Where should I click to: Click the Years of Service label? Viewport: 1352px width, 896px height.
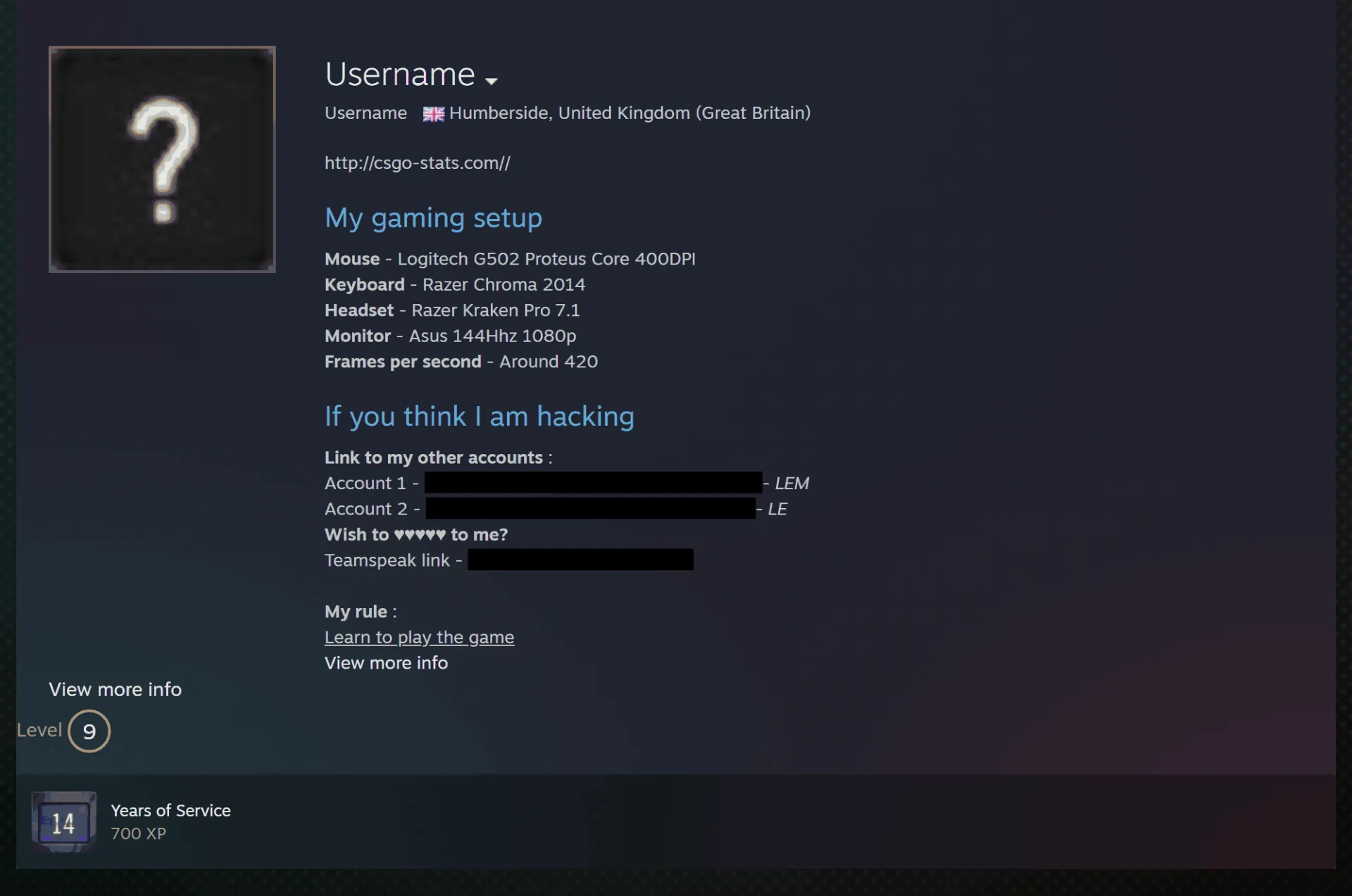170,811
